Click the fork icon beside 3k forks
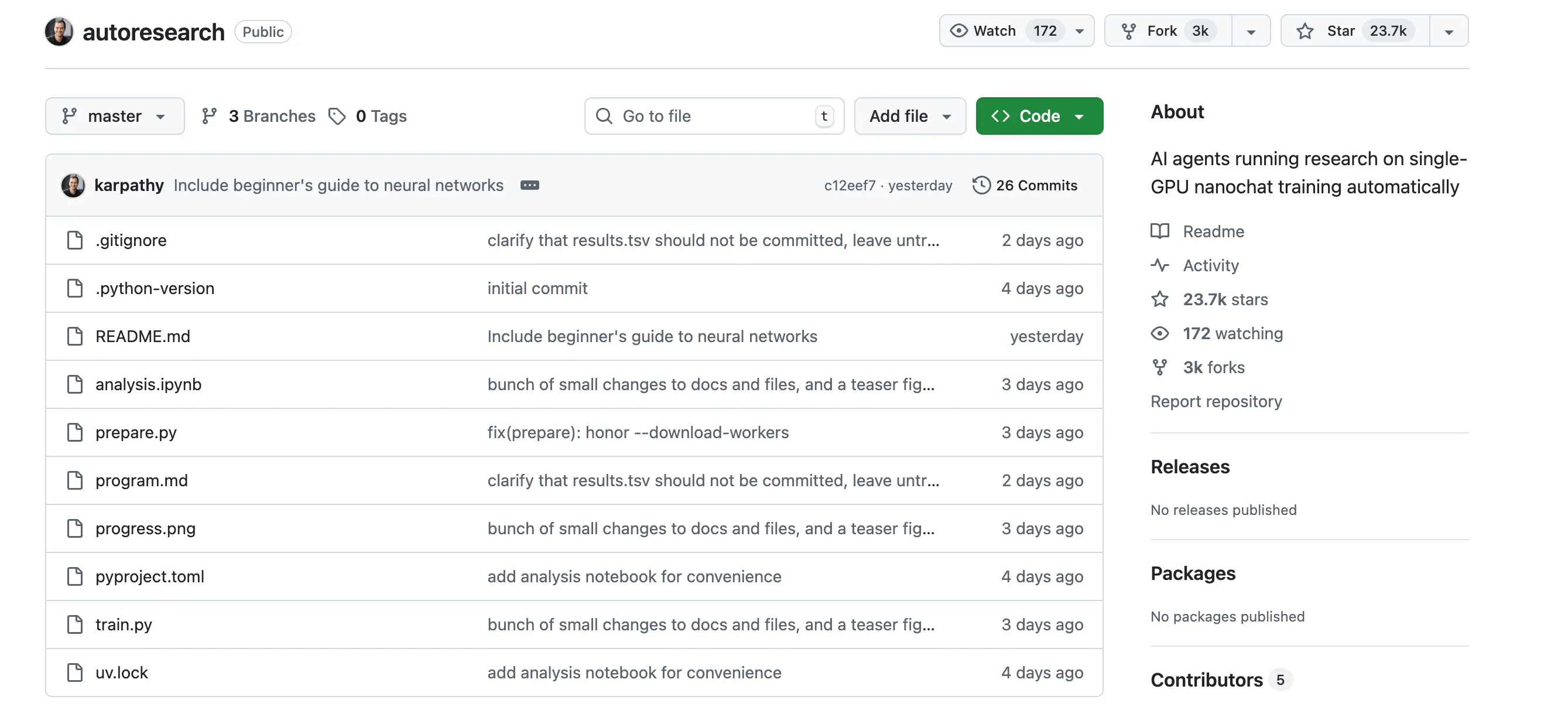The width and height of the screenshot is (1568, 710). pyautogui.click(x=1159, y=367)
